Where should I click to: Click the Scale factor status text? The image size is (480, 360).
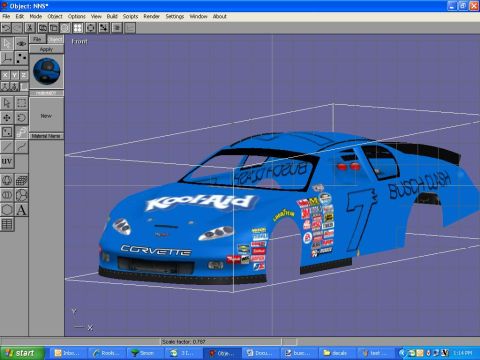[x=184, y=341]
